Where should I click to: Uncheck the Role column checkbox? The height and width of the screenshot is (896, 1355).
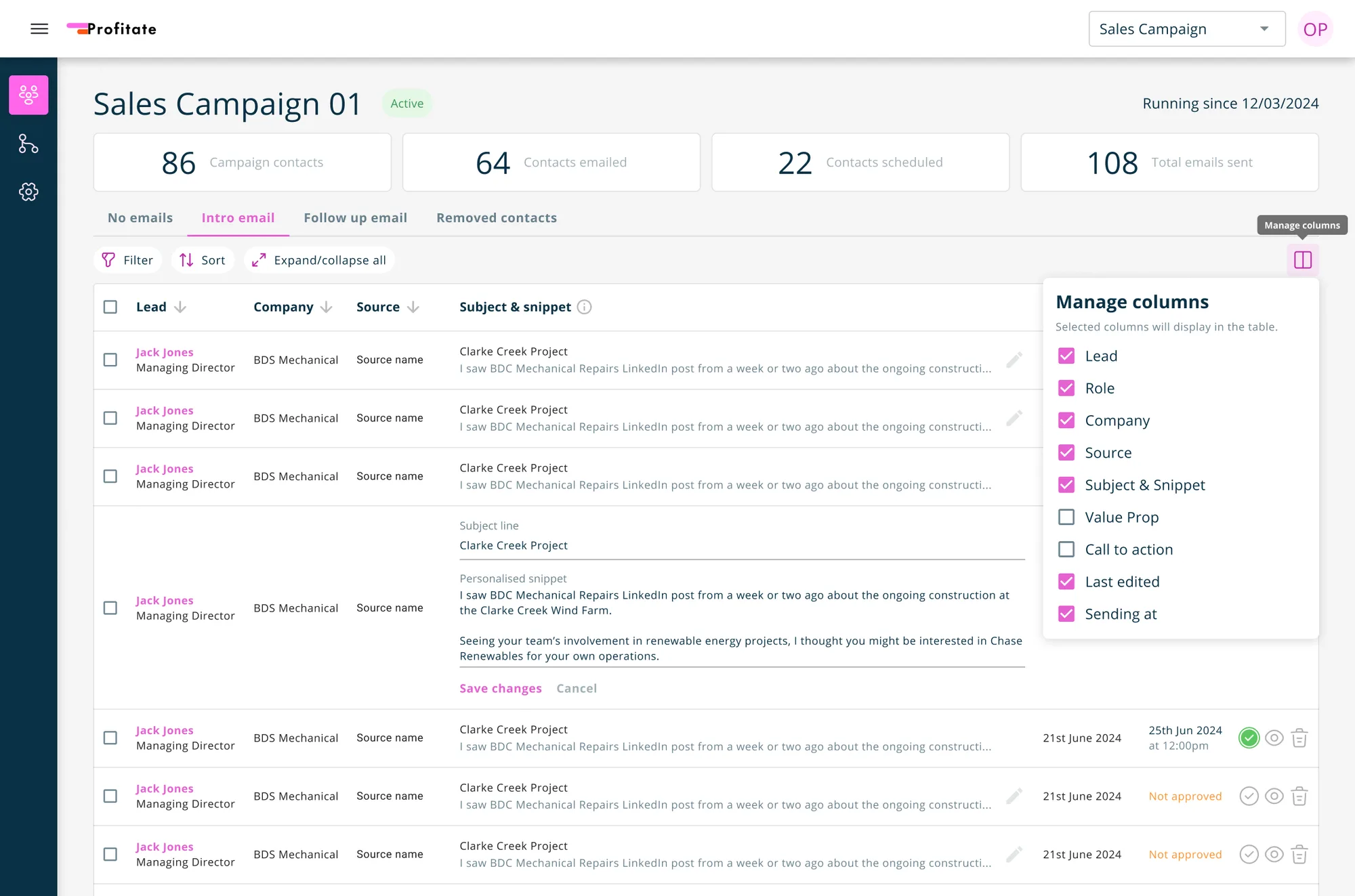pyautogui.click(x=1066, y=388)
